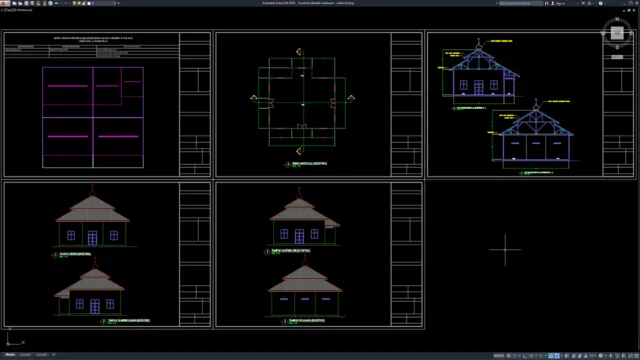Undo the last action
Image resolution: width=640 pixels, height=360 pixels.
pyautogui.click(x=57, y=3)
